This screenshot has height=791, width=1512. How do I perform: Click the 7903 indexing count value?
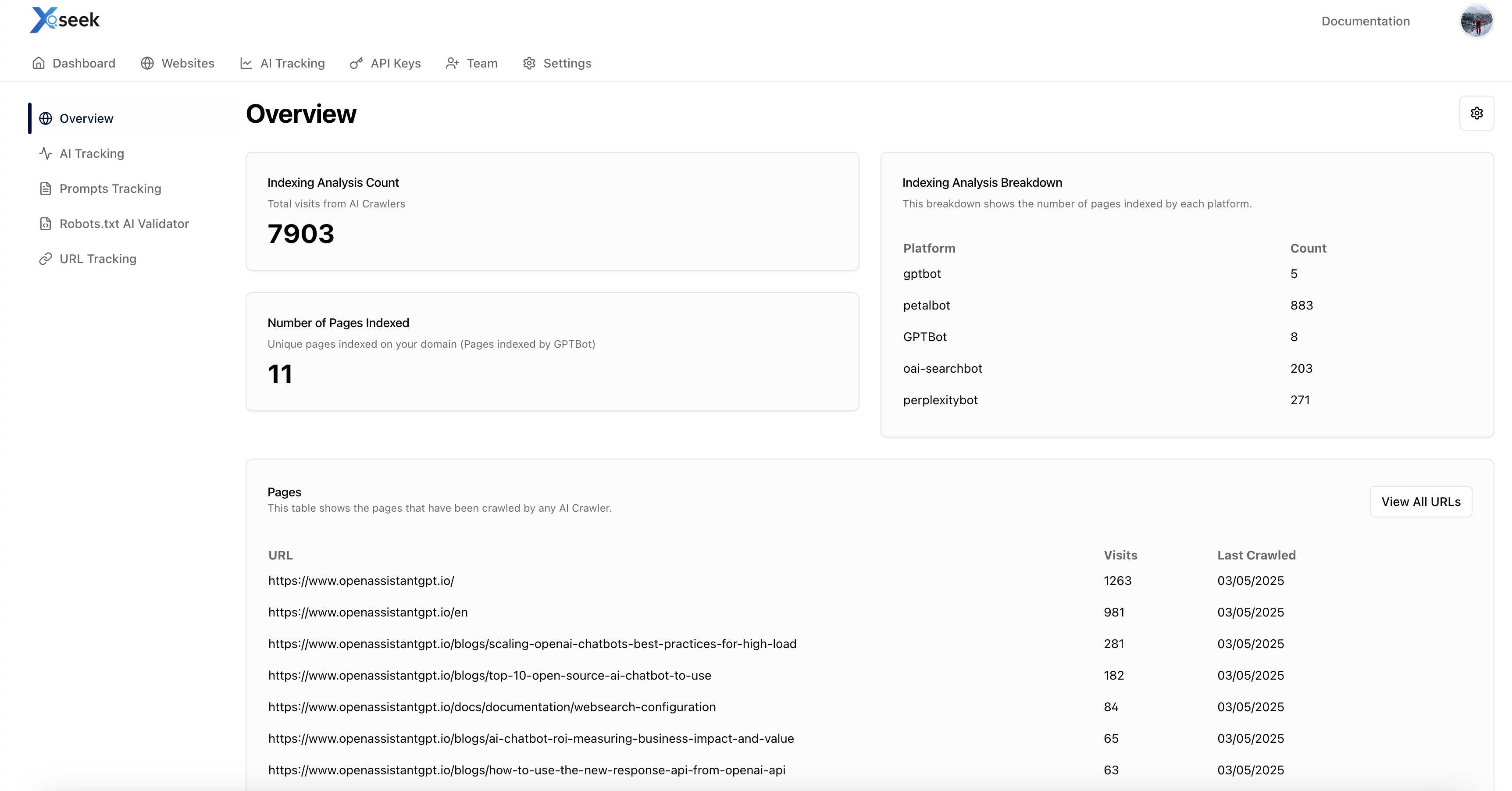300,234
